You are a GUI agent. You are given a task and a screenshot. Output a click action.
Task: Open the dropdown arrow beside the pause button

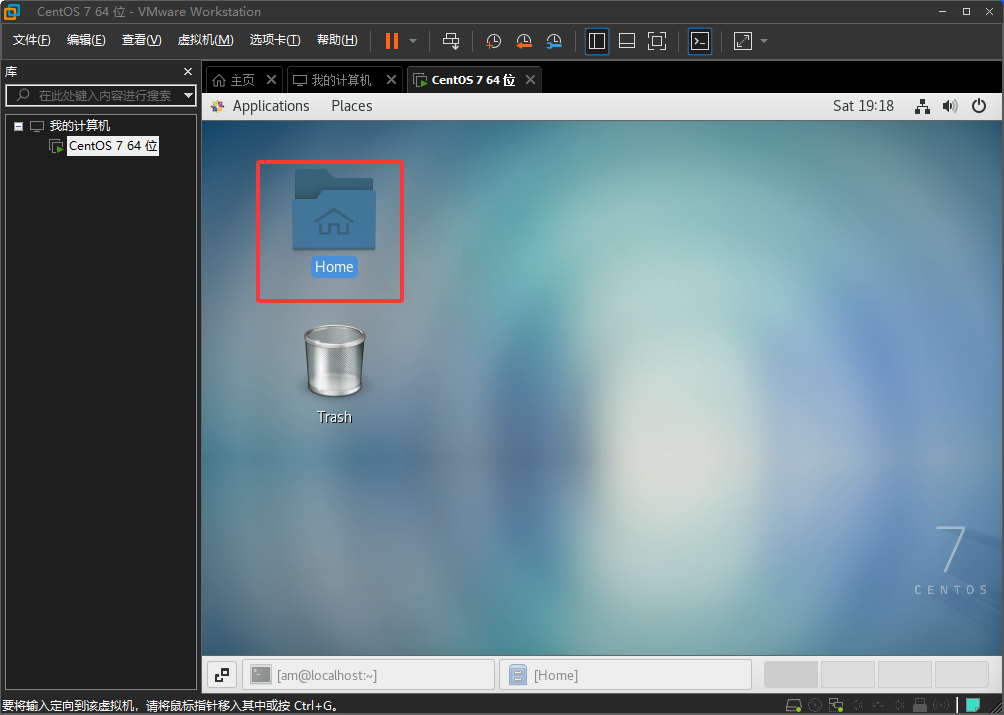413,41
